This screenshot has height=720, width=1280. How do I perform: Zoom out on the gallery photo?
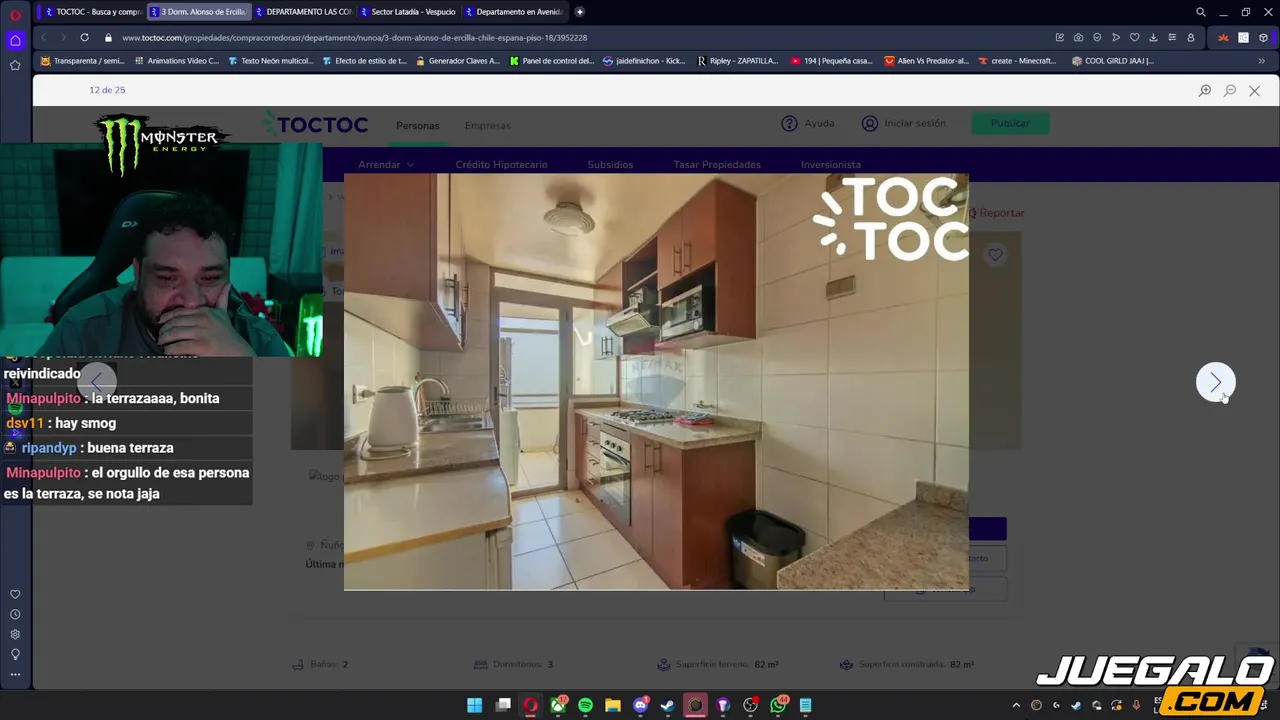point(1230,90)
